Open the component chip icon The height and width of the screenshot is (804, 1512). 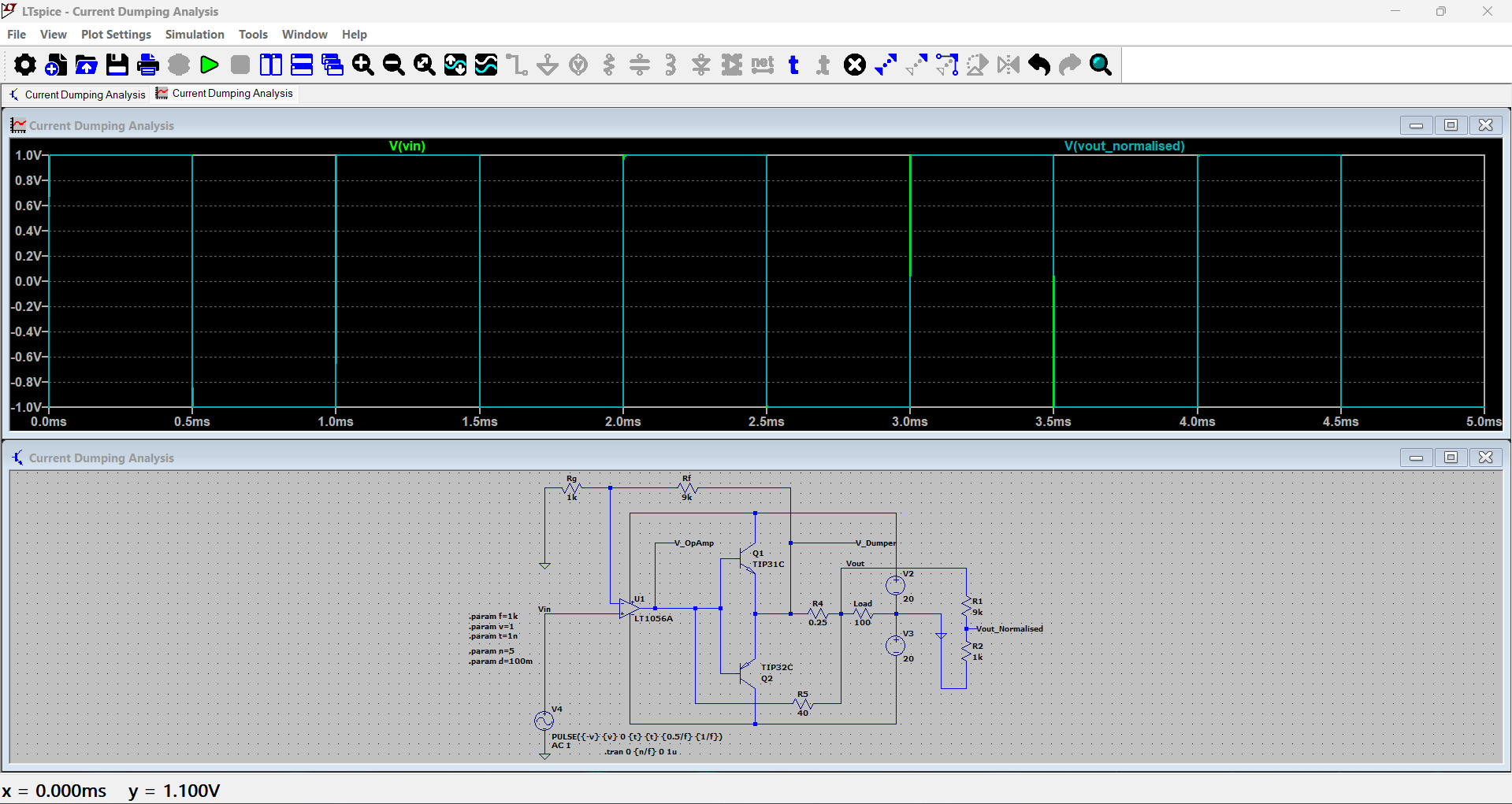click(x=732, y=65)
